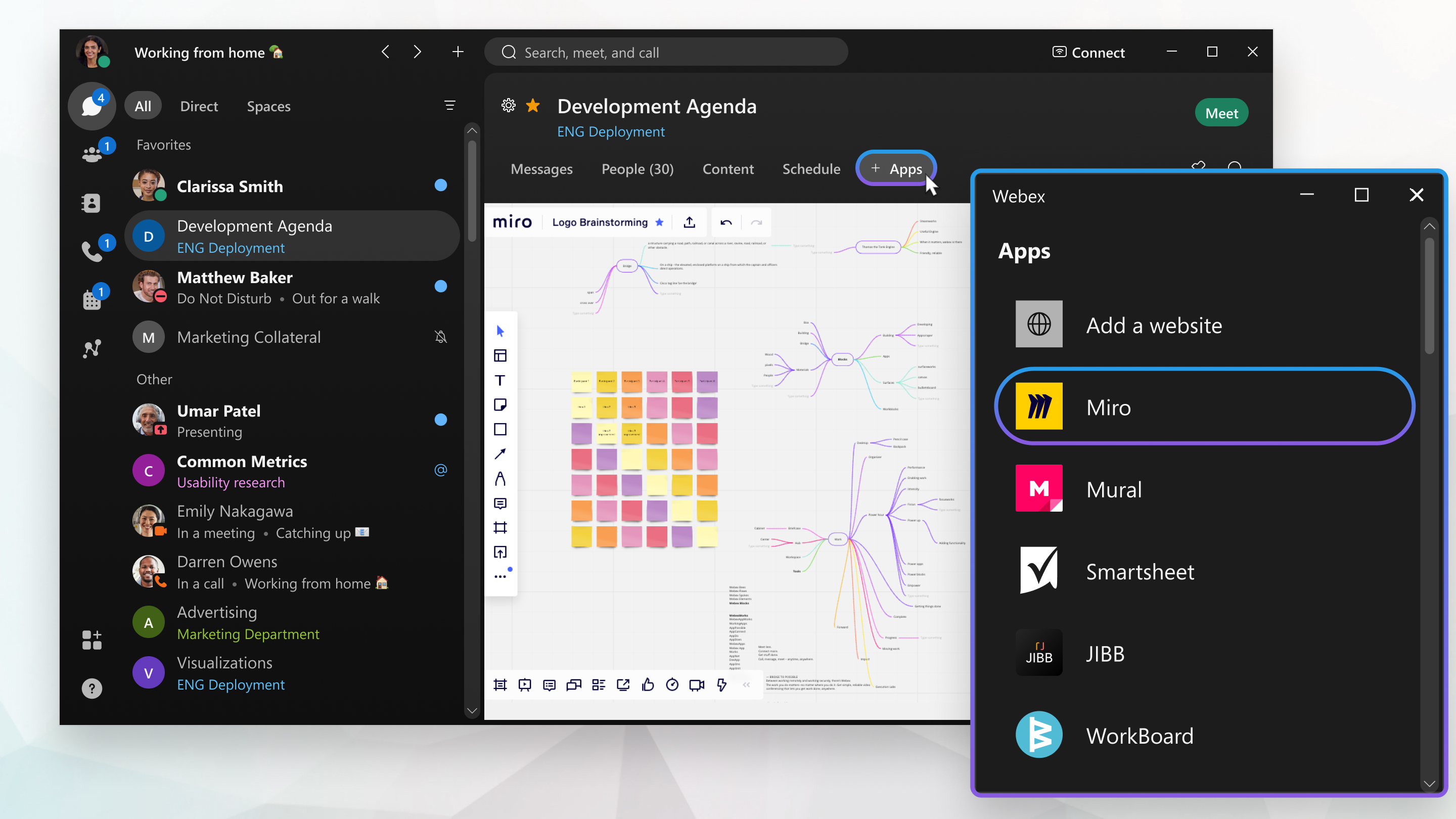Select the text tool in Miro toolbar

(x=500, y=380)
